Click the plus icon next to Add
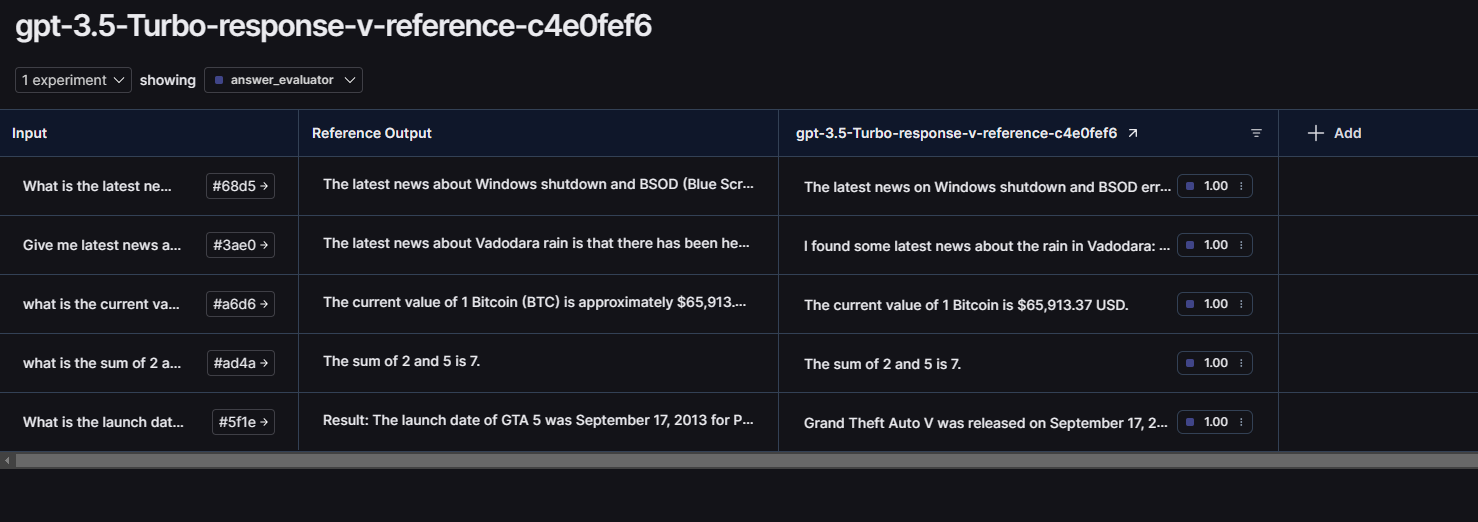The height and width of the screenshot is (522, 1478). click(1316, 133)
